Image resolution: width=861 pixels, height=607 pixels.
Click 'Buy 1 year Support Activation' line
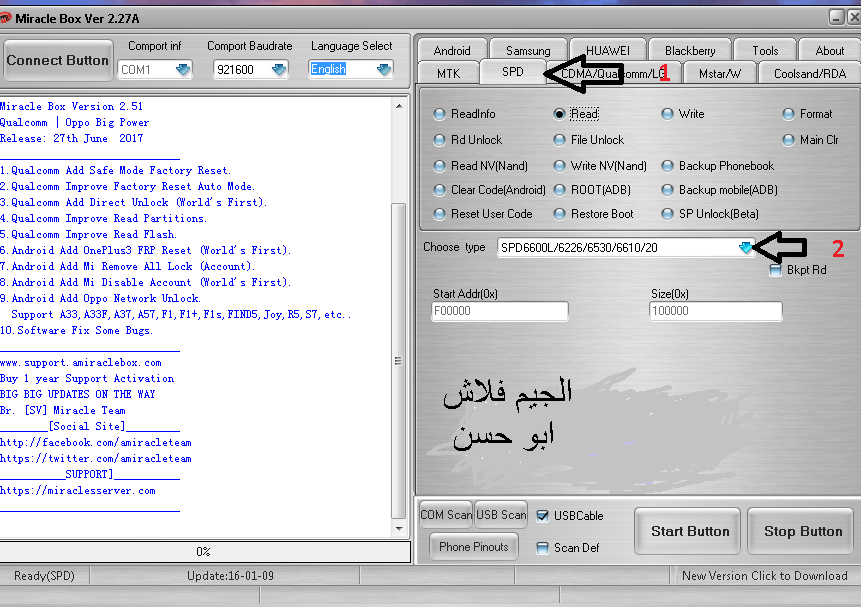[x=87, y=378]
